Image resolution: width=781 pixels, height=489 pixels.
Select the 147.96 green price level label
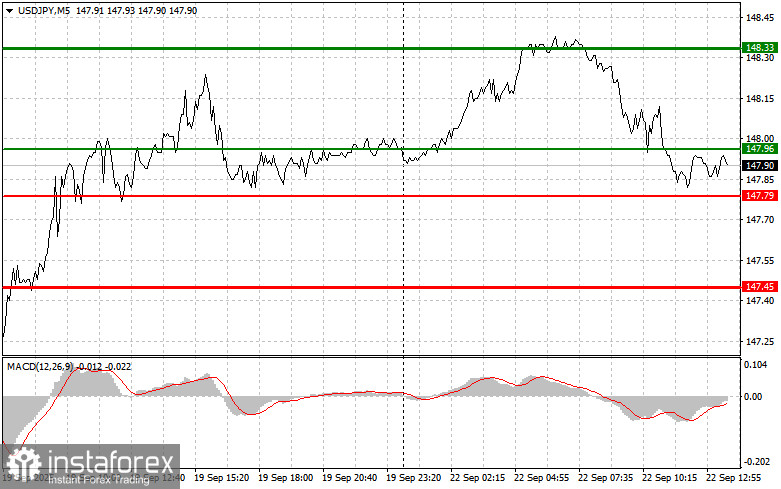point(759,149)
